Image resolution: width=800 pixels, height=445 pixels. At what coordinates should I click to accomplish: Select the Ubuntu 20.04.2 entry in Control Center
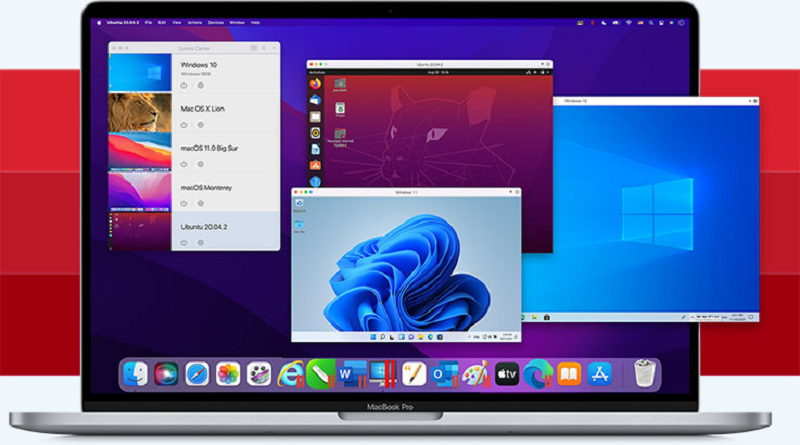(x=208, y=227)
